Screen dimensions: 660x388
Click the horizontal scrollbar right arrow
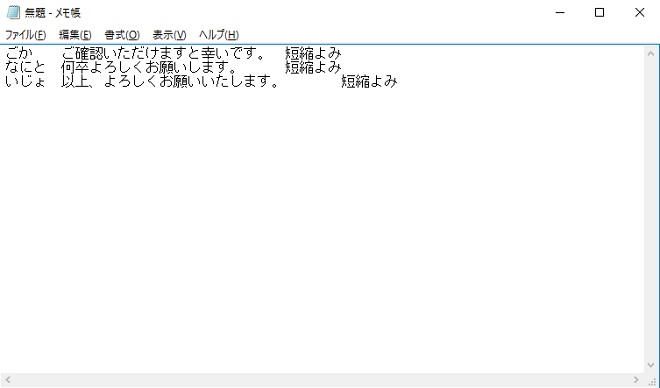pos(636,380)
